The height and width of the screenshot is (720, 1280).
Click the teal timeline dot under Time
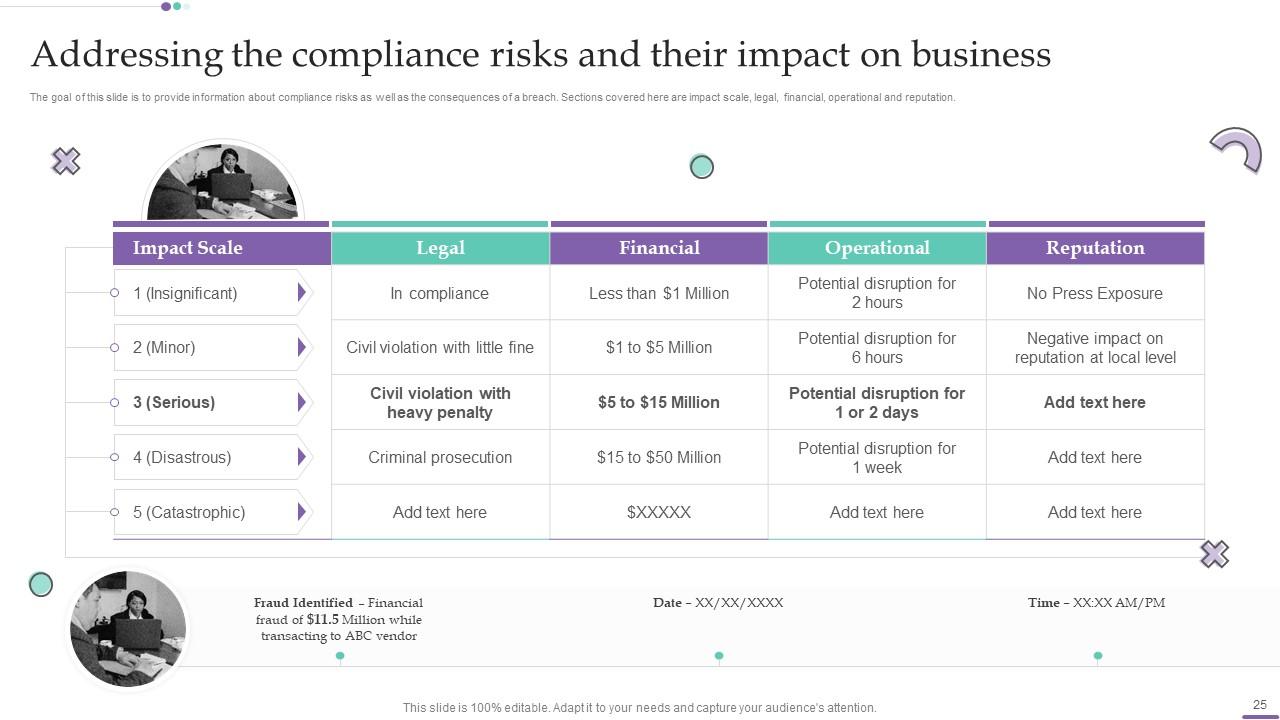(1098, 656)
